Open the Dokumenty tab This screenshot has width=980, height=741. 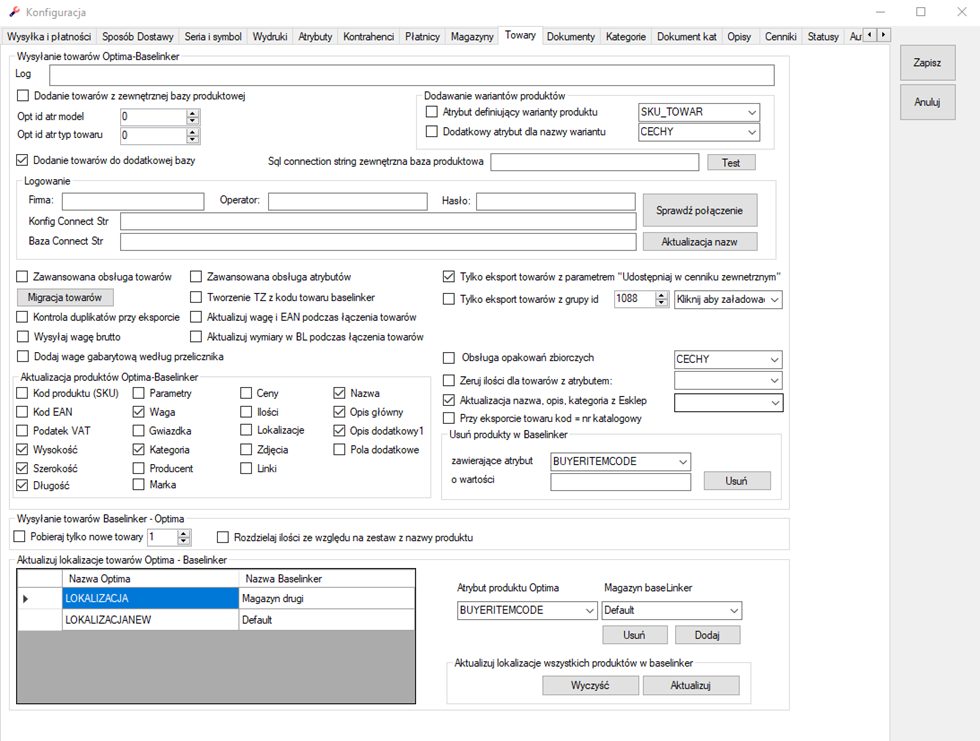(x=571, y=36)
